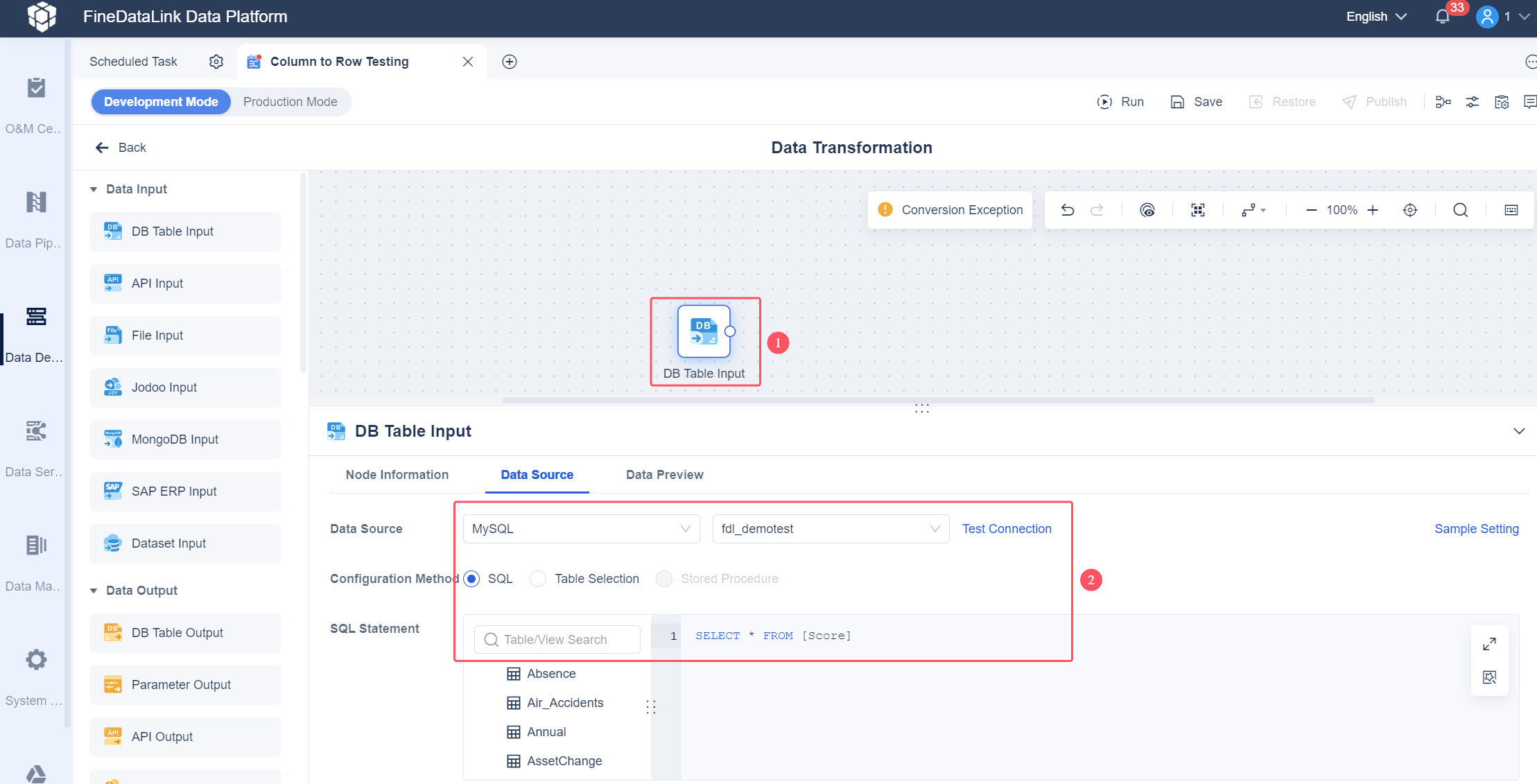Collapse the Data Output section

tap(94, 590)
